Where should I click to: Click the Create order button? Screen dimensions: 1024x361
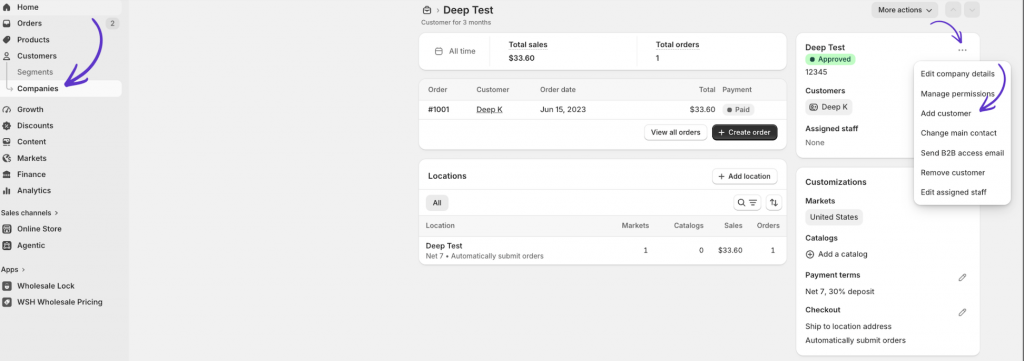[x=744, y=133]
